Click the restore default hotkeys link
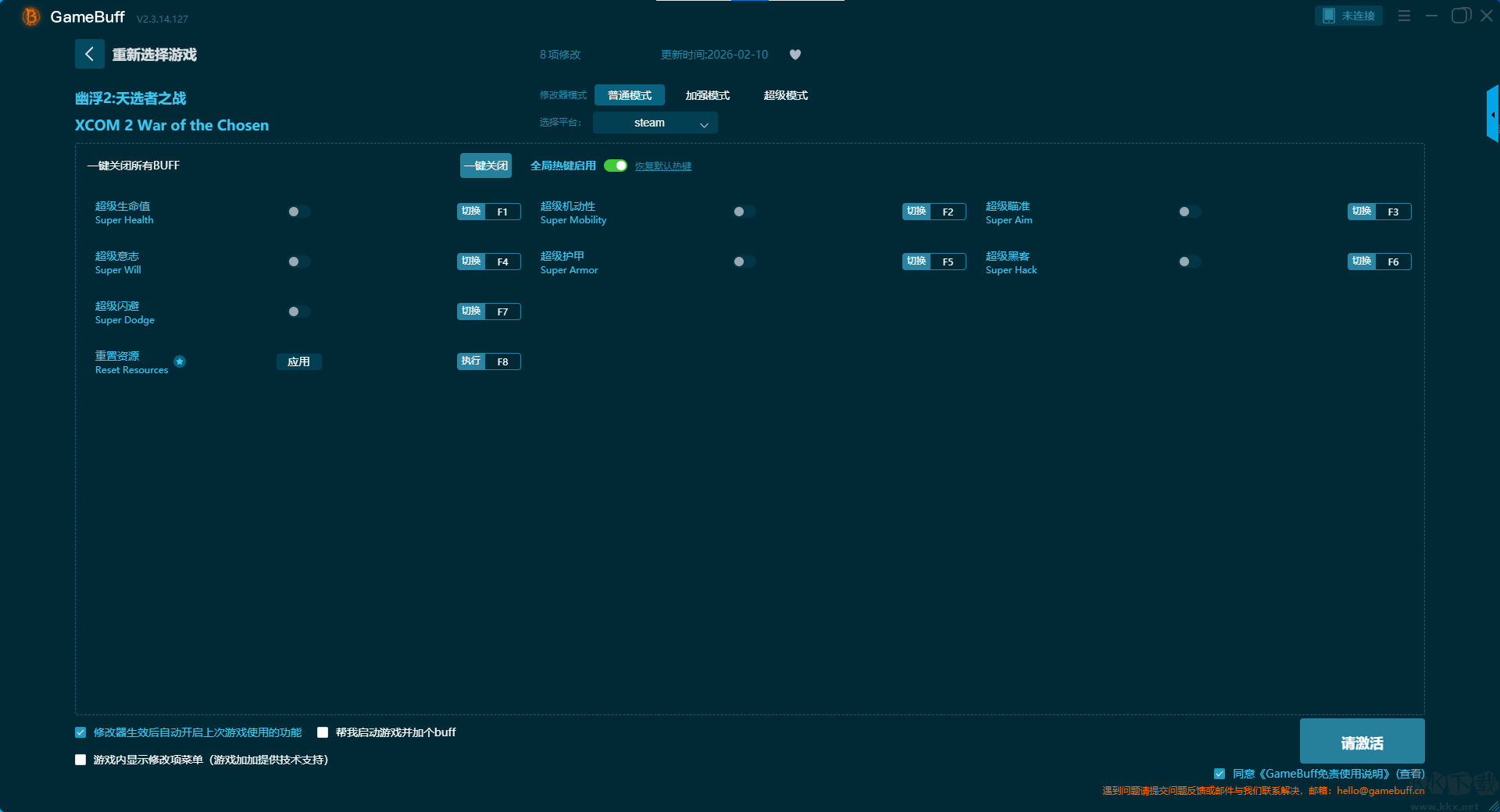Image resolution: width=1500 pixels, height=812 pixels. (x=662, y=166)
